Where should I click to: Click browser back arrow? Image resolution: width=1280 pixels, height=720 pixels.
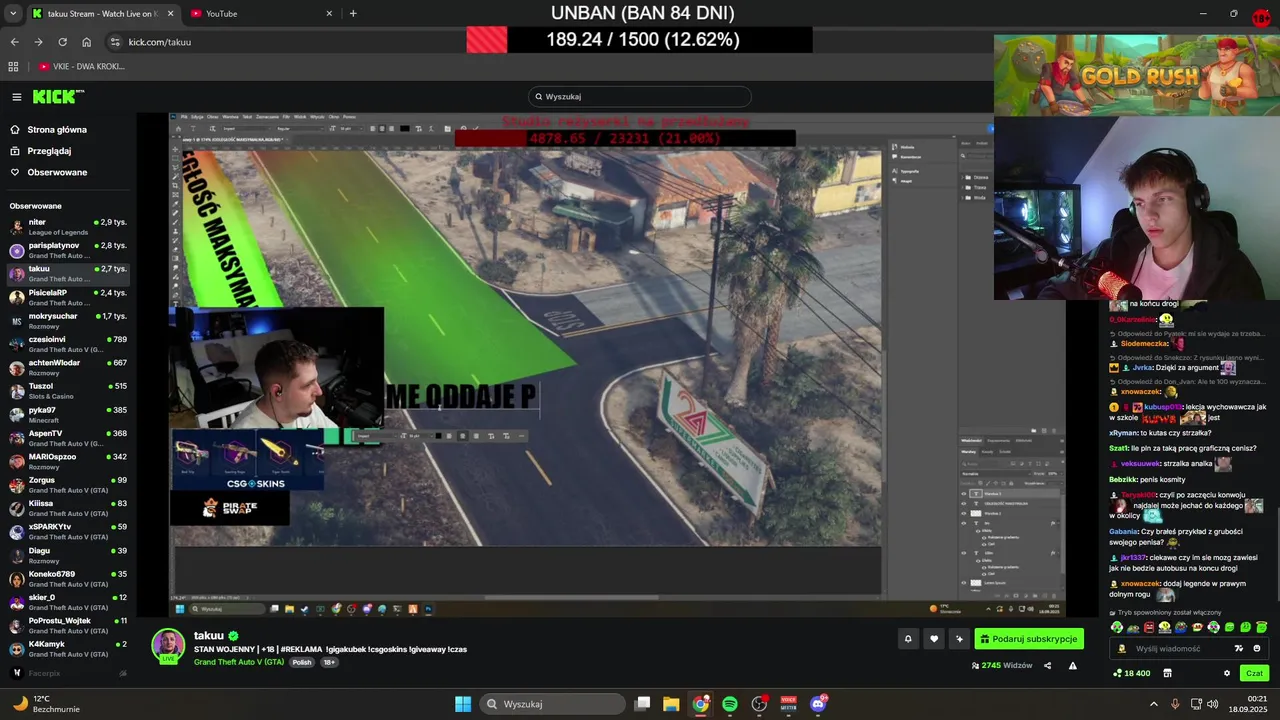14,42
